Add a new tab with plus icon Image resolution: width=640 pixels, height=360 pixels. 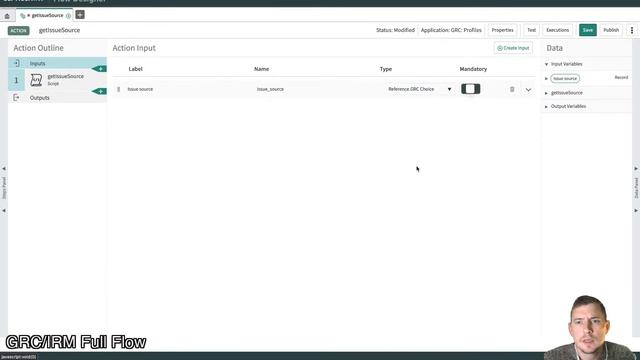pos(80,15)
